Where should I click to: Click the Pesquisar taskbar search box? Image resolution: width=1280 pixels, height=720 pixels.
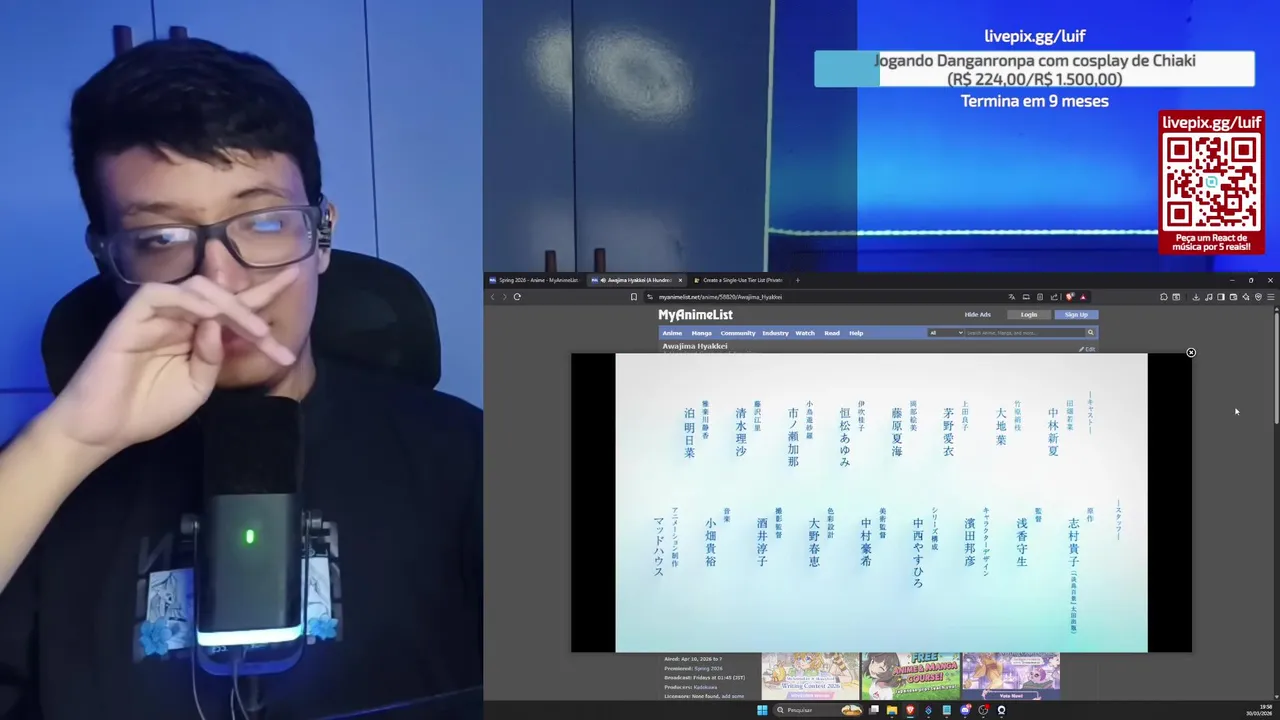[818, 710]
